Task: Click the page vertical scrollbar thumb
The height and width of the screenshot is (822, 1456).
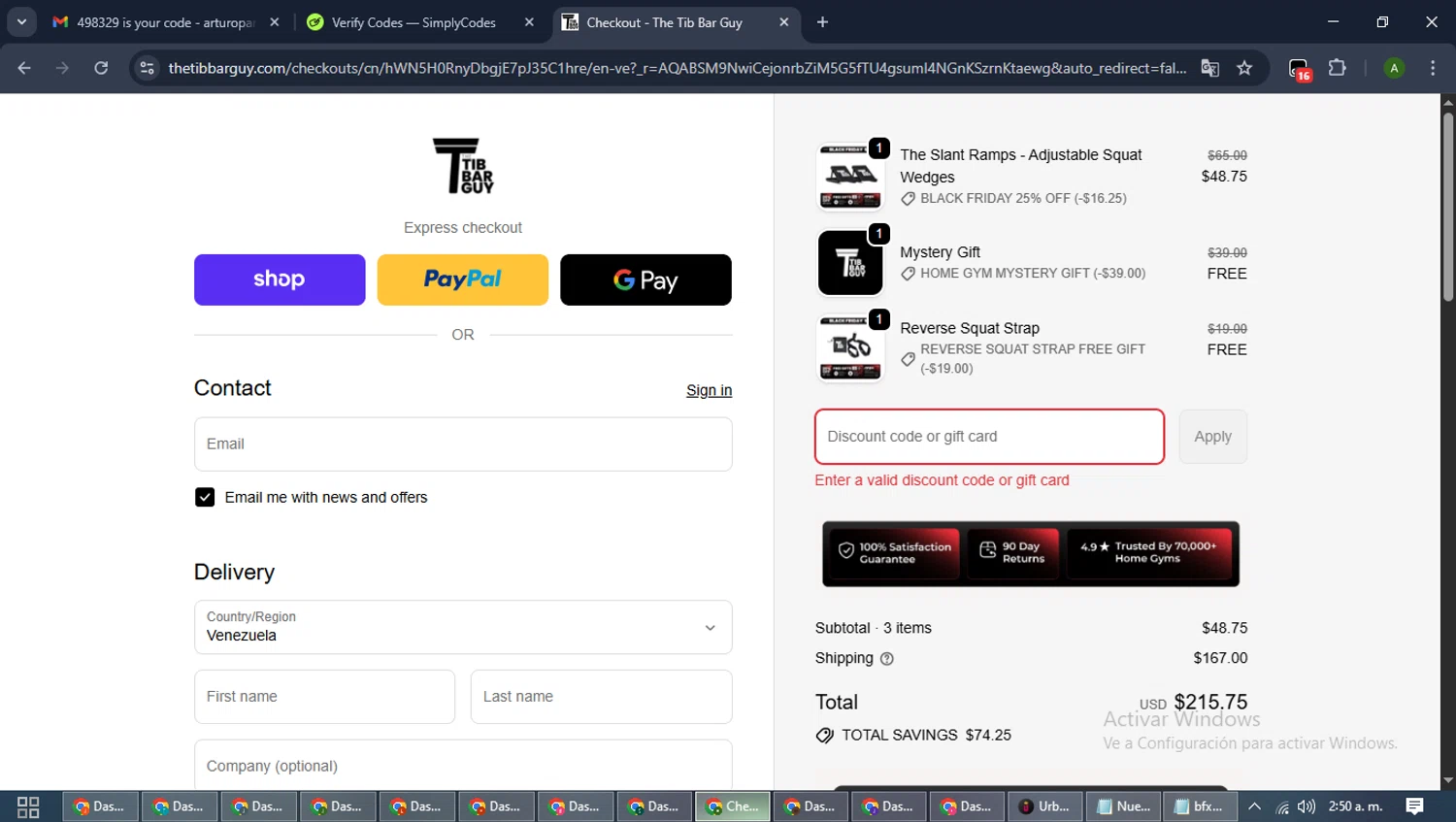Action: point(1447,207)
